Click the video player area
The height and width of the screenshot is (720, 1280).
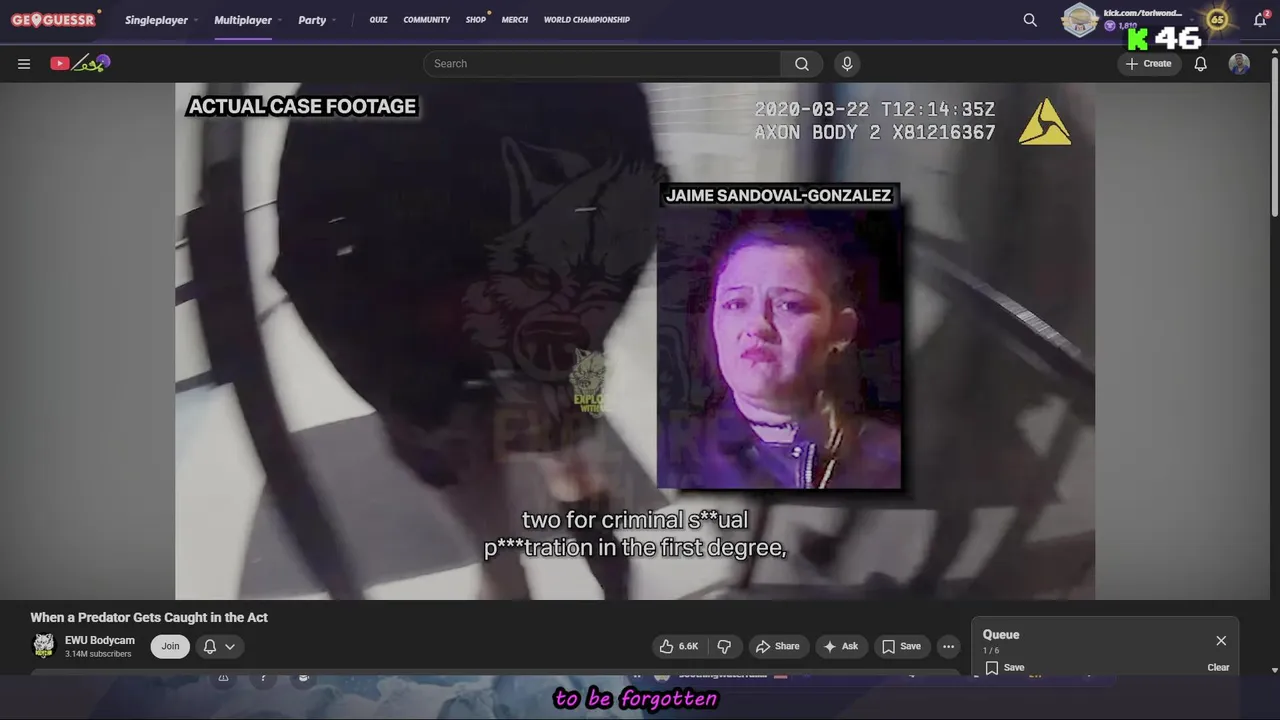[x=635, y=341]
